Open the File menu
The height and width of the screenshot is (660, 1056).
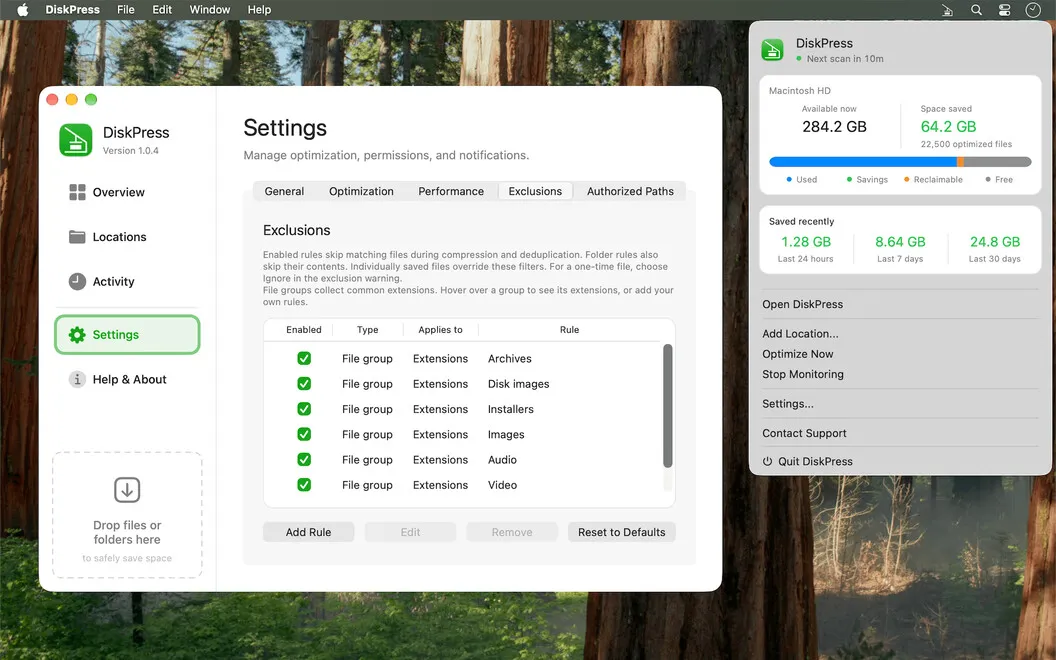click(x=125, y=9)
